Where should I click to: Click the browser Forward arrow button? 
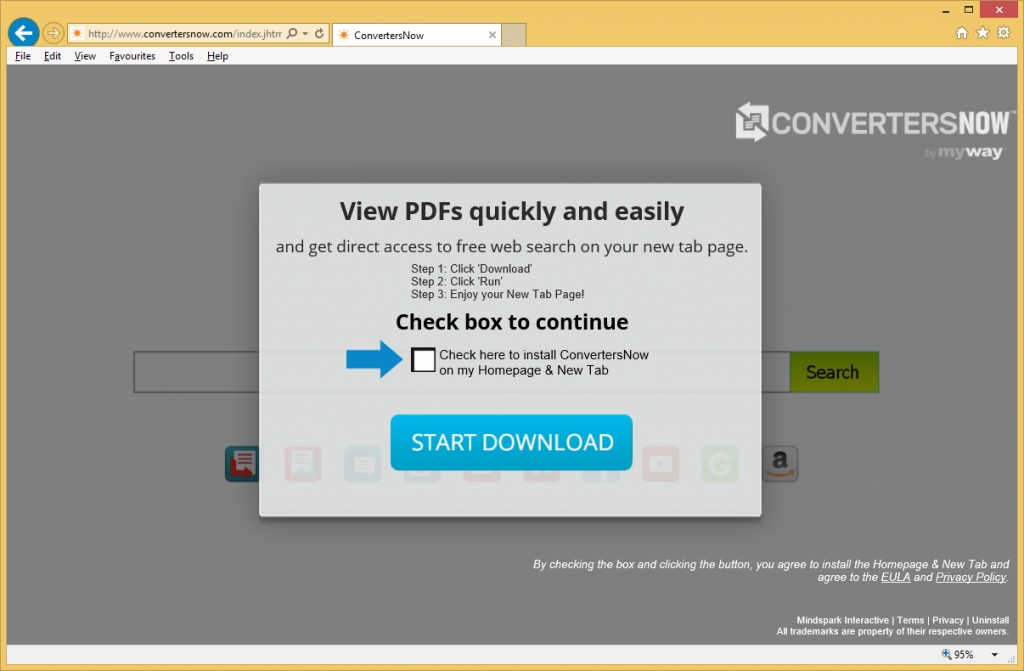53,34
